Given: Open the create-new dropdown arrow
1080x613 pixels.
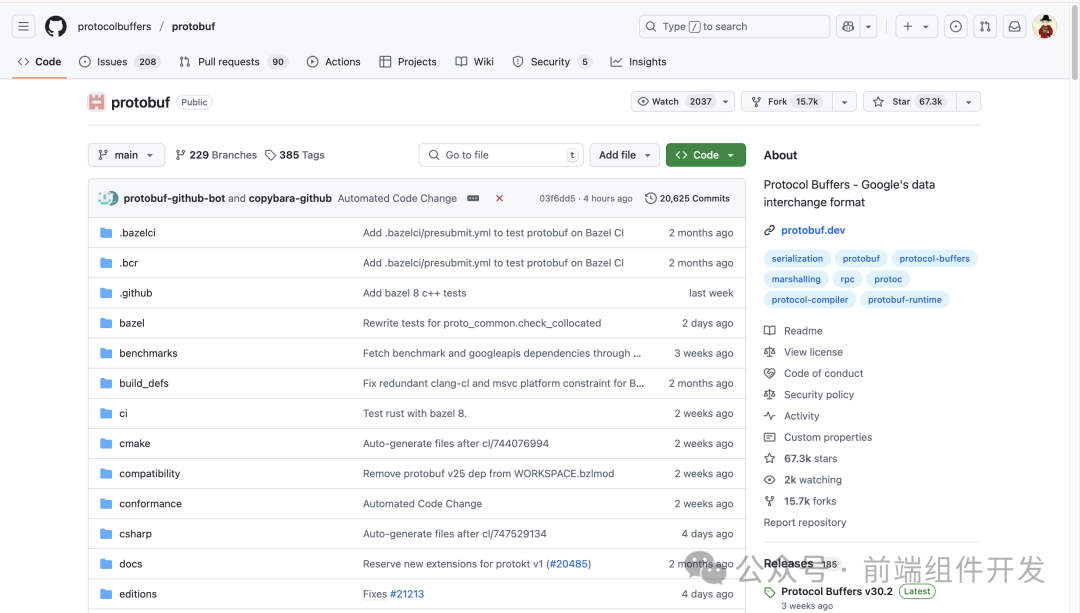Looking at the screenshot, I should pyautogui.click(x=926, y=26).
